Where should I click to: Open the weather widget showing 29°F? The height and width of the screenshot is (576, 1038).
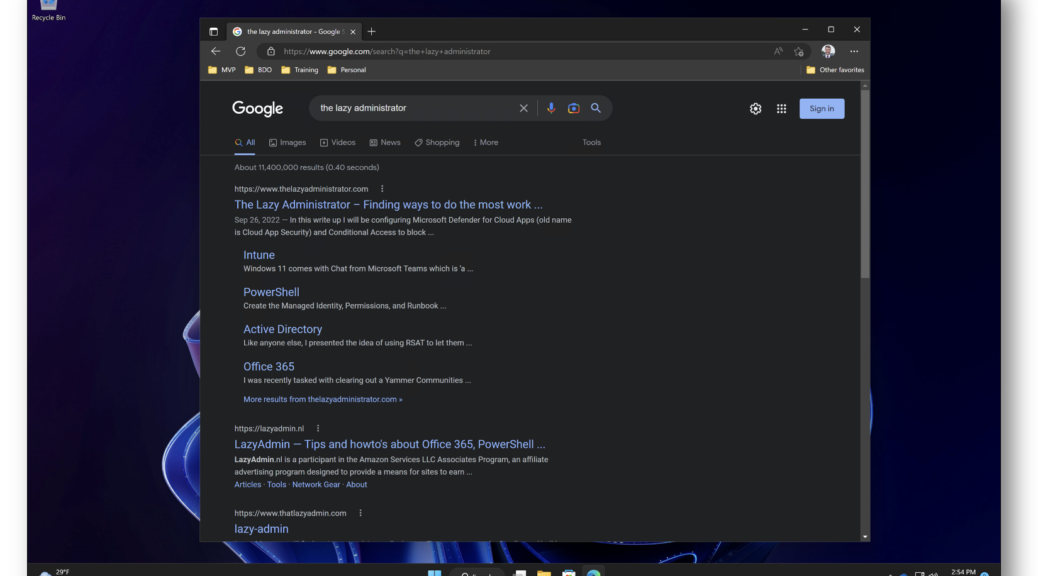56,571
